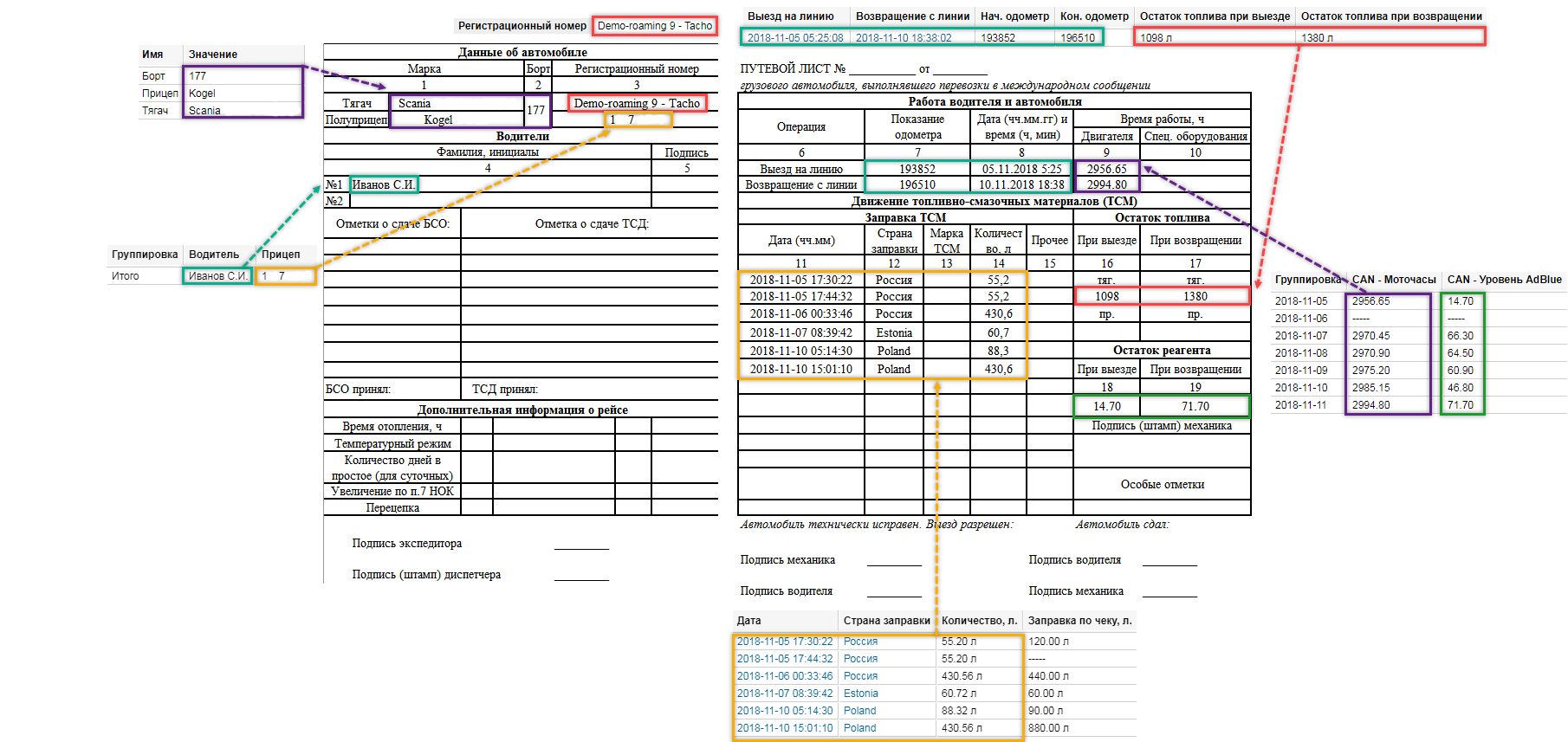The height and width of the screenshot is (742, 1568).
Task: Select Scania in the Имя/Значение table's Тягач row
Action: tap(204, 111)
